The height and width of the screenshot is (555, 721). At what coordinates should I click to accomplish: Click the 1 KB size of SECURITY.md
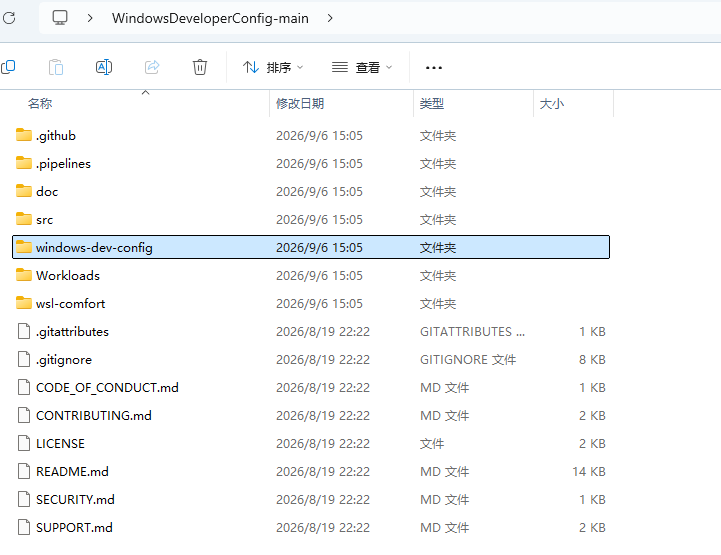(592, 499)
